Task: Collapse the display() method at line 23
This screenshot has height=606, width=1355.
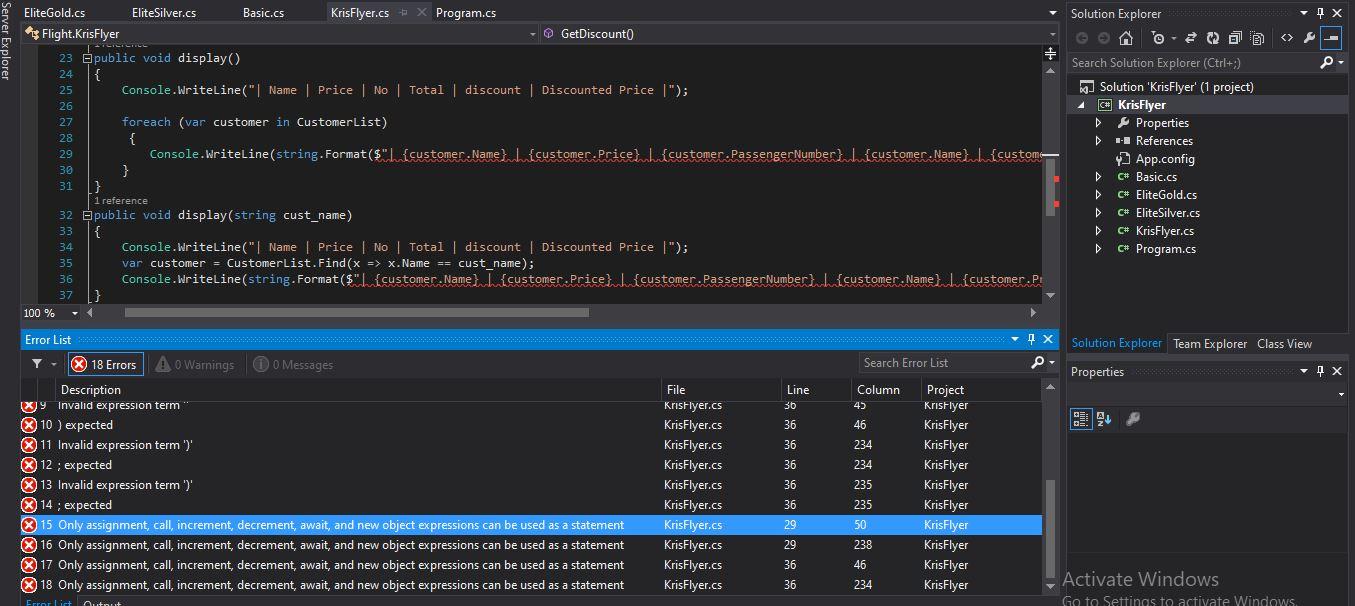Action: pyautogui.click(x=87, y=58)
